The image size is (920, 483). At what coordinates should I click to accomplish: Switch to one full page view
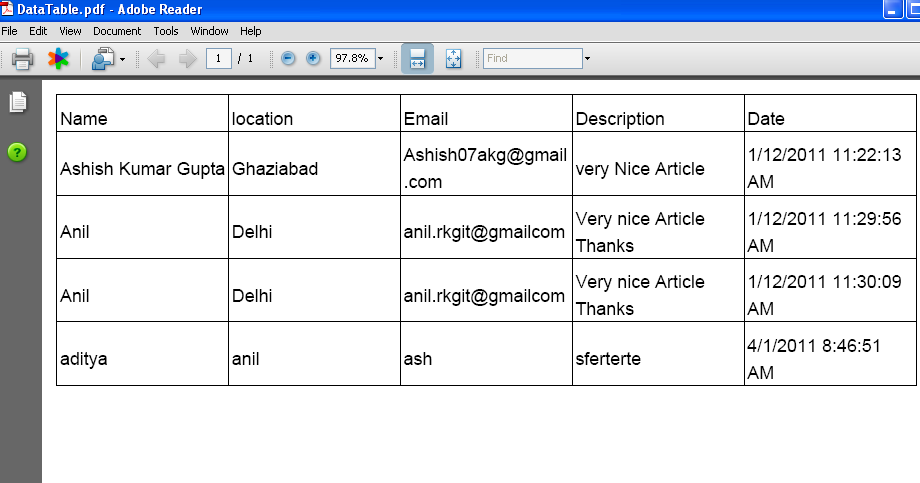[x=454, y=59]
